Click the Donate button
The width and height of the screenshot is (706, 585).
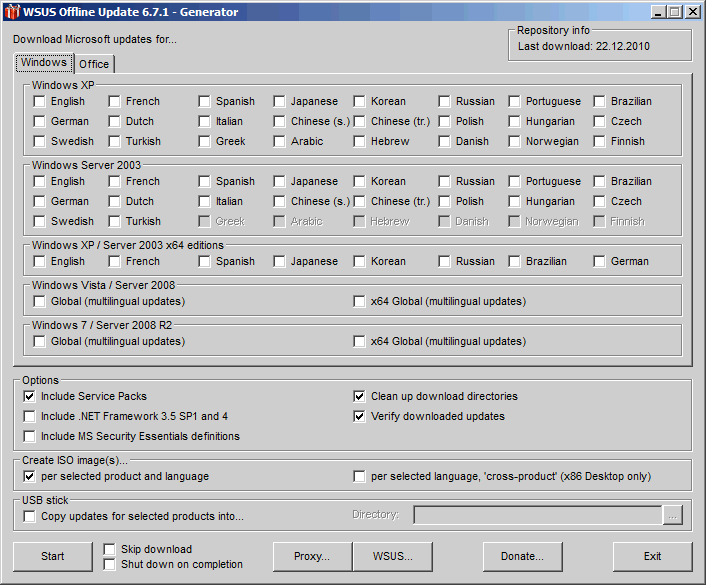522,557
